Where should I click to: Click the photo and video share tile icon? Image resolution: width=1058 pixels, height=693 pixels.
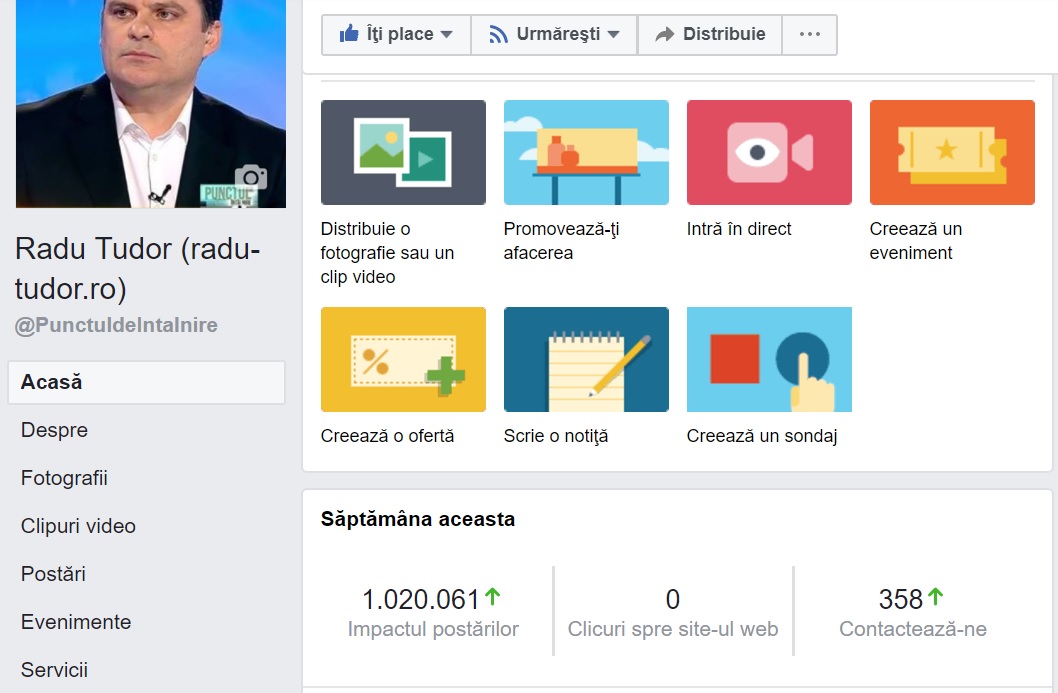[403, 152]
